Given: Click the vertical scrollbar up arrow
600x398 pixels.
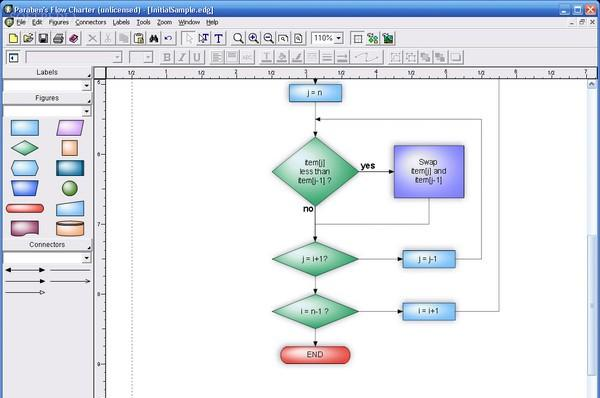Looking at the screenshot, I should (592, 84).
